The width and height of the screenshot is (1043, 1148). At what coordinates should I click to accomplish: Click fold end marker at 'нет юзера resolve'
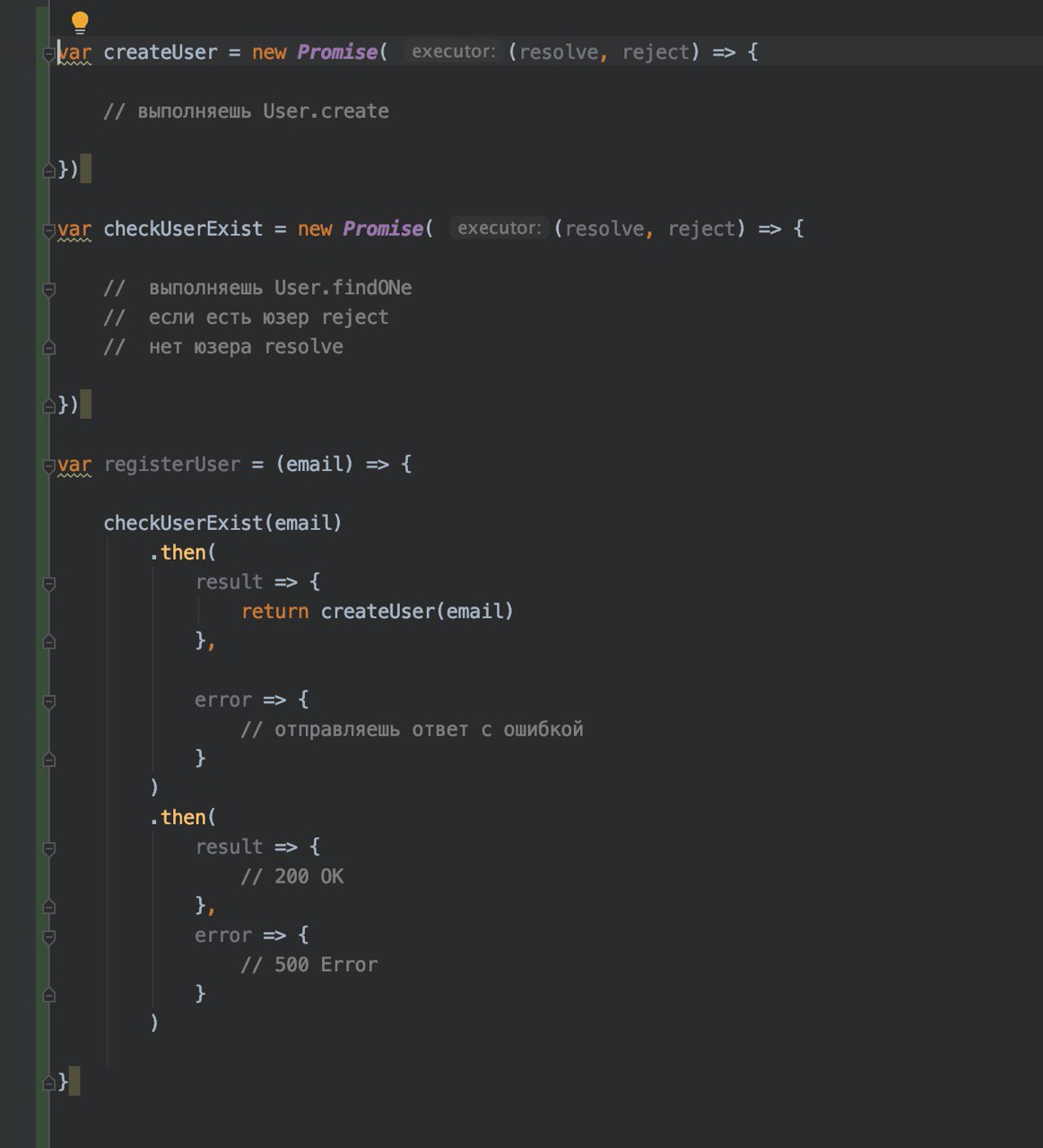49,348
